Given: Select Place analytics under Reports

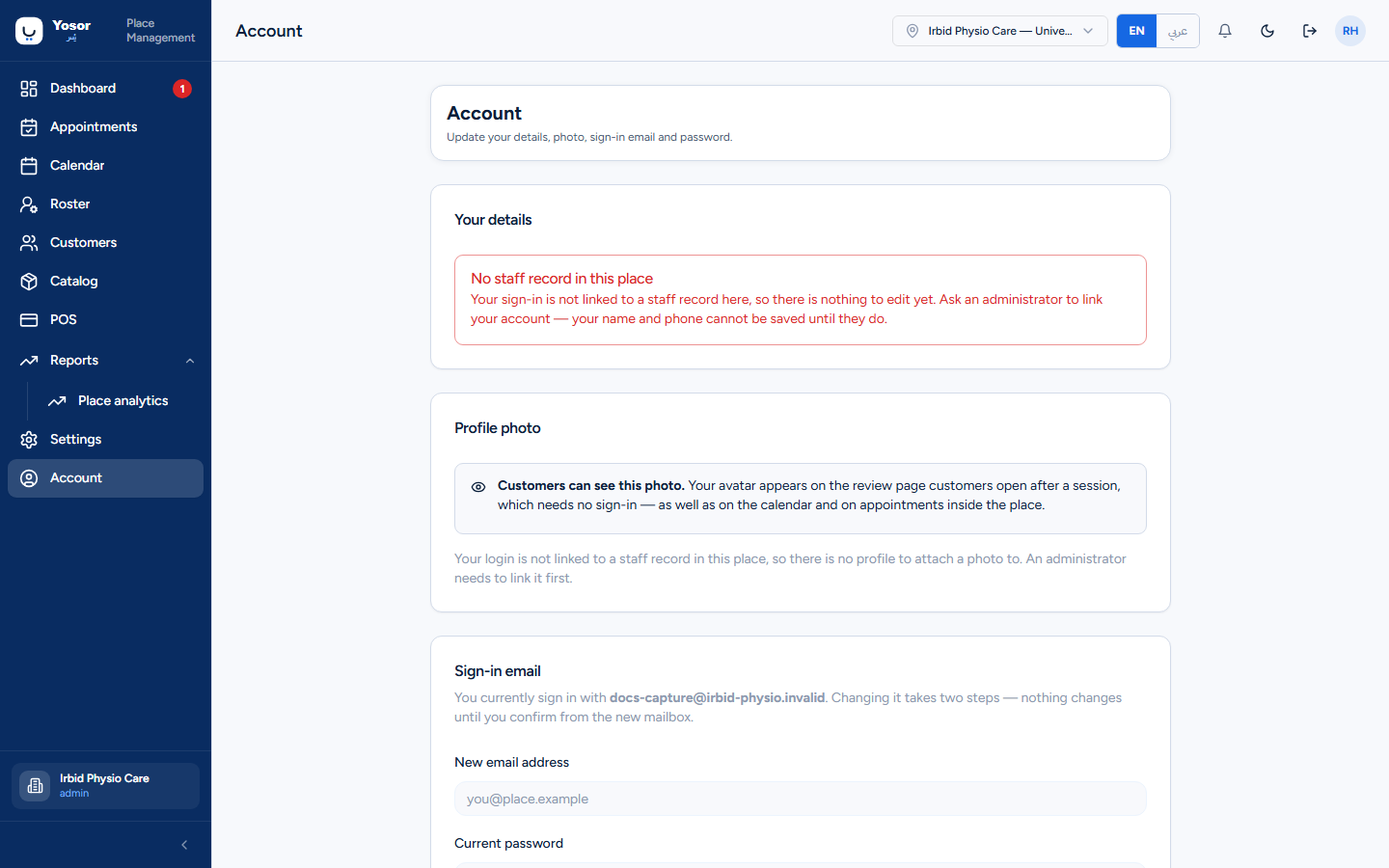Looking at the screenshot, I should pos(120,401).
